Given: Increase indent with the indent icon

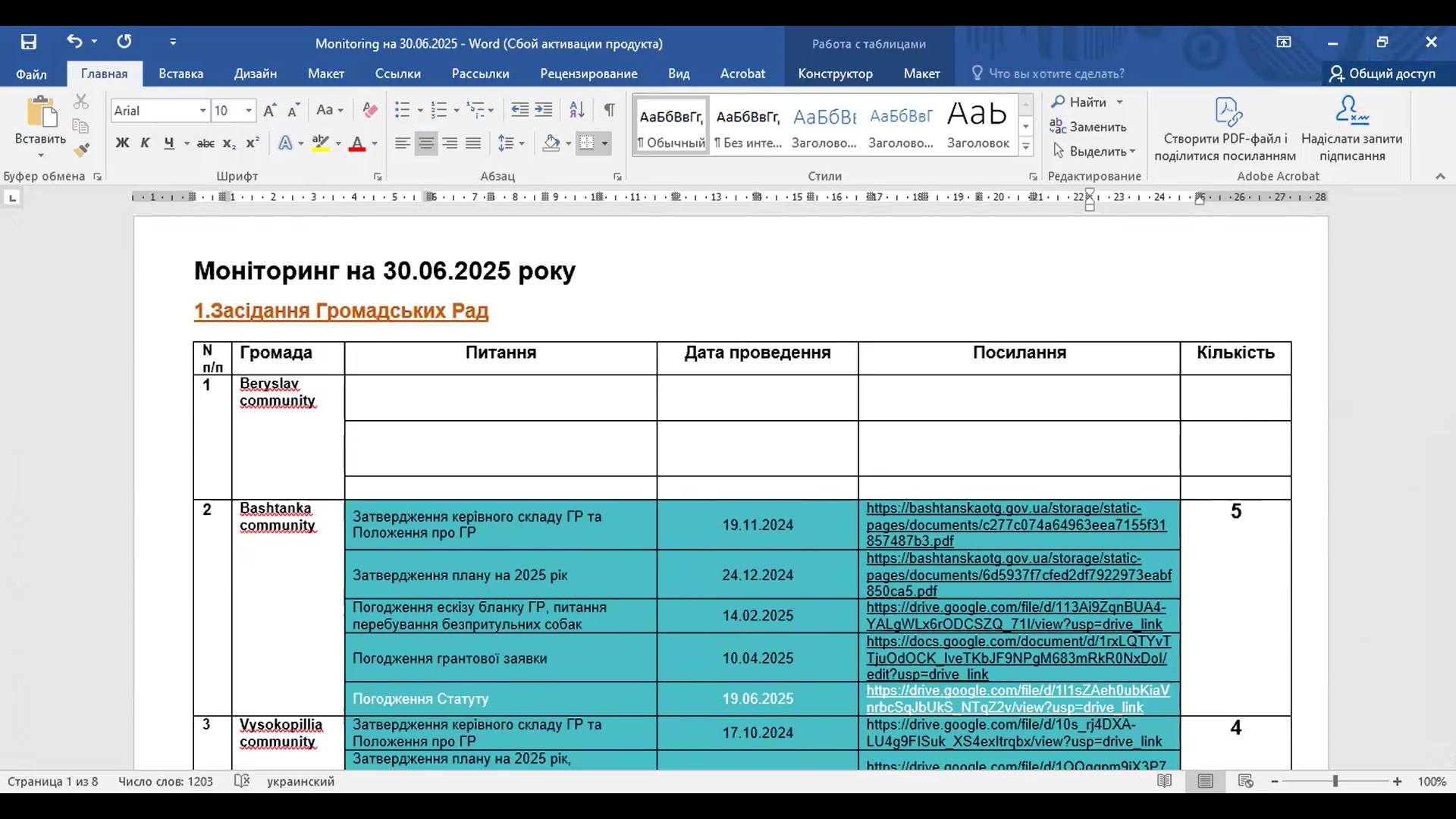Looking at the screenshot, I should [x=544, y=111].
